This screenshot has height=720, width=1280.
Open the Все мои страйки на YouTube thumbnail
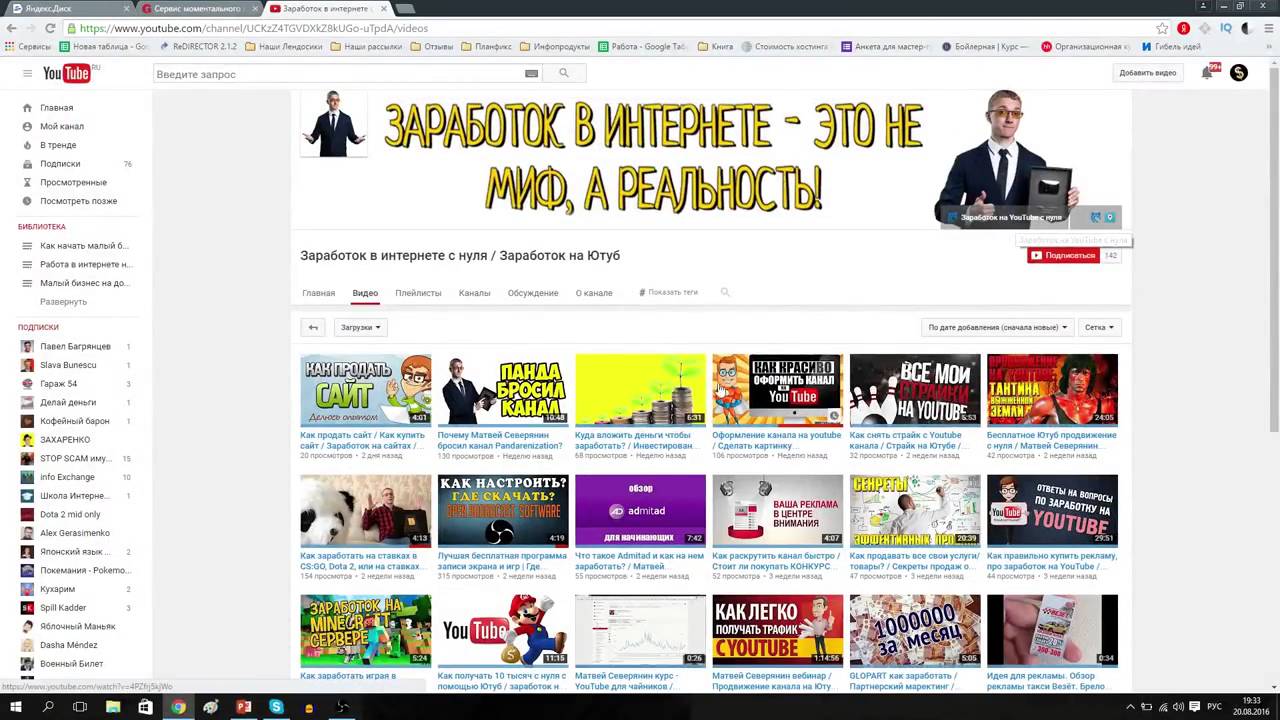tap(915, 390)
